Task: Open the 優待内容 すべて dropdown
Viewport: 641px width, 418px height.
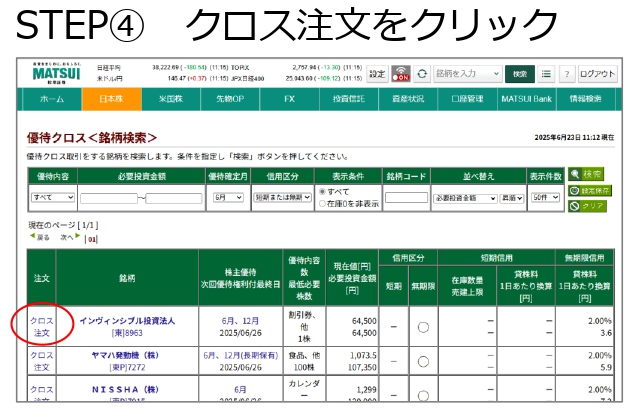Action: click(x=53, y=197)
